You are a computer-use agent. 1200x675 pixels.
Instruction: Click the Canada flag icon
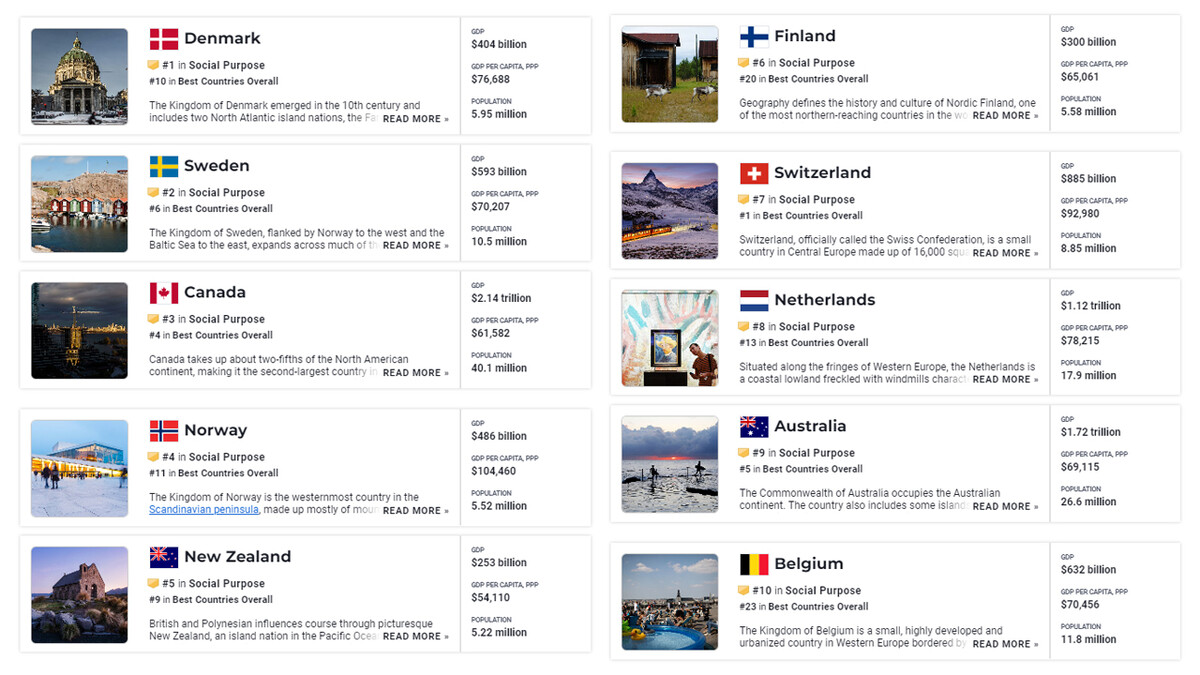tap(164, 293)
